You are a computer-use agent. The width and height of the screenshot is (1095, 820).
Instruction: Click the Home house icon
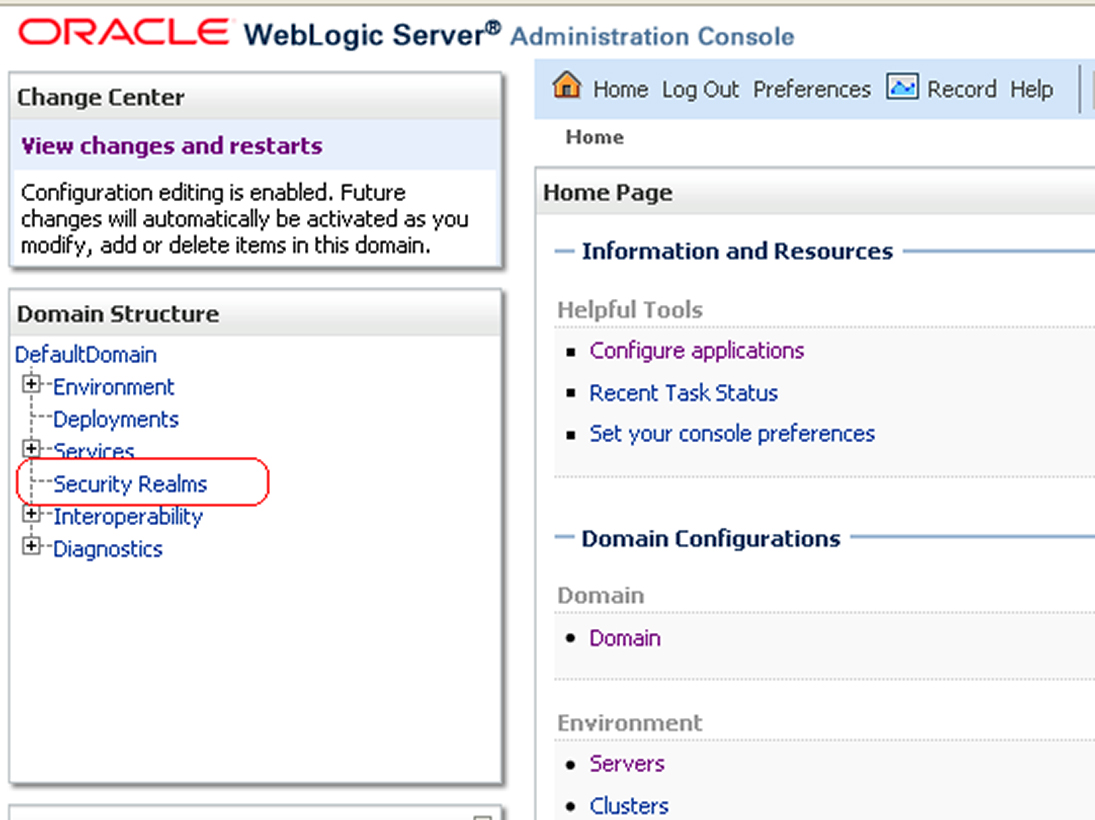pyautogui.click(x=566, y=86)
